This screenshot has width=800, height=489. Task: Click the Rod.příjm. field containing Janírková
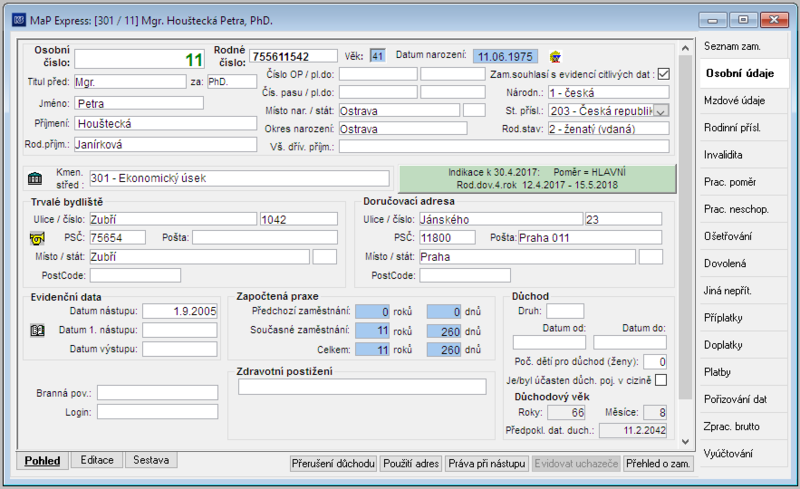[166, 144]
